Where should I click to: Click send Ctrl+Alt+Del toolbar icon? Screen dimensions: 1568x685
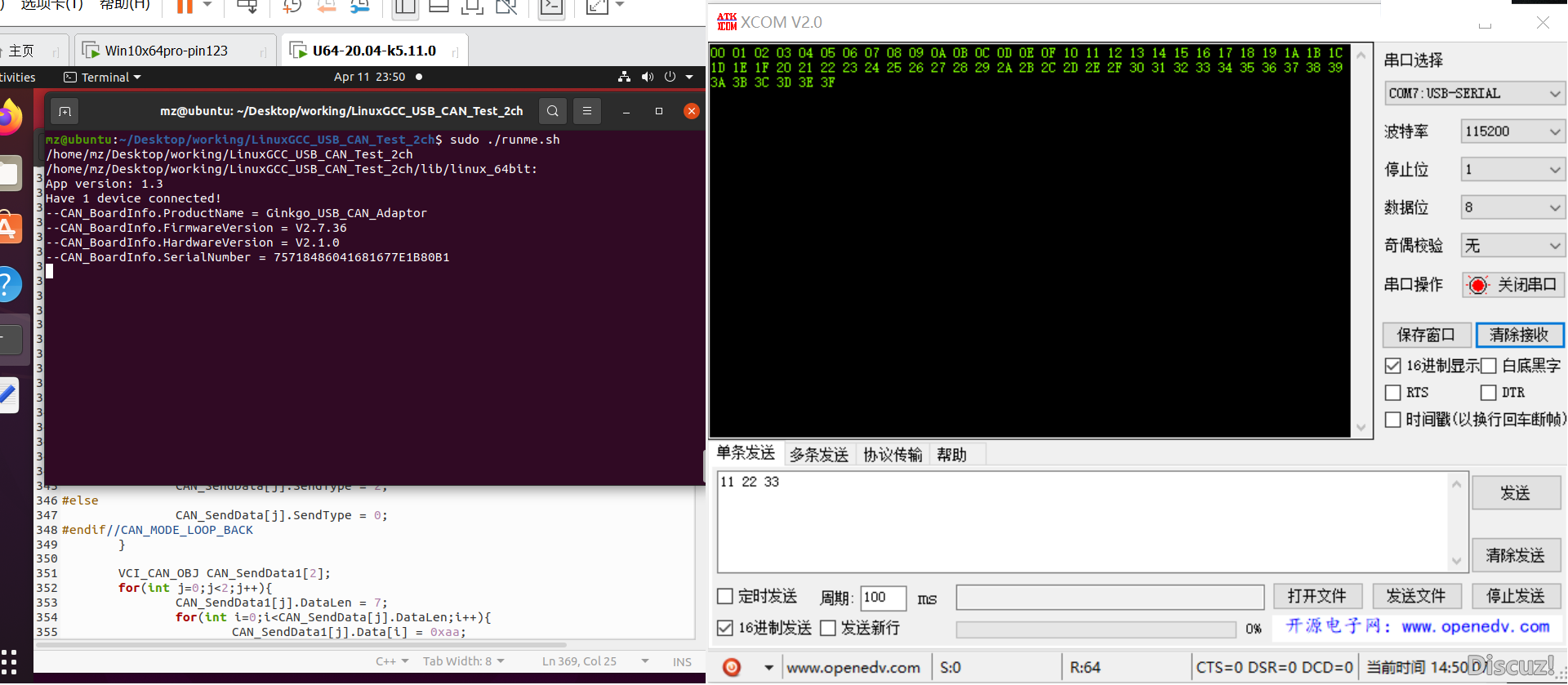coord(247,7)
